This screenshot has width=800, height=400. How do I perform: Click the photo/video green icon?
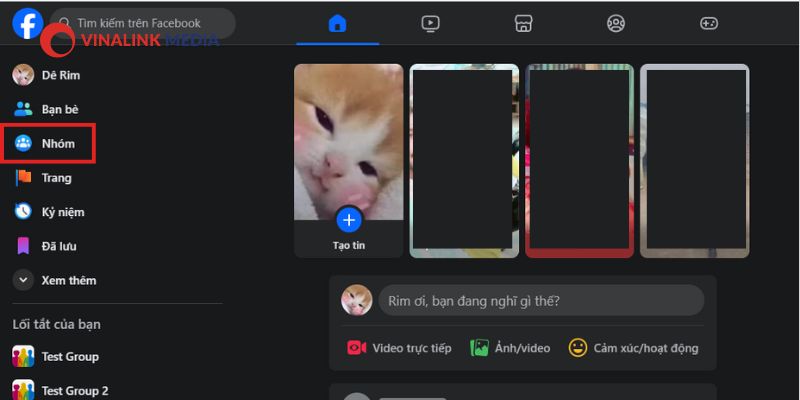(x=479, y=348)
